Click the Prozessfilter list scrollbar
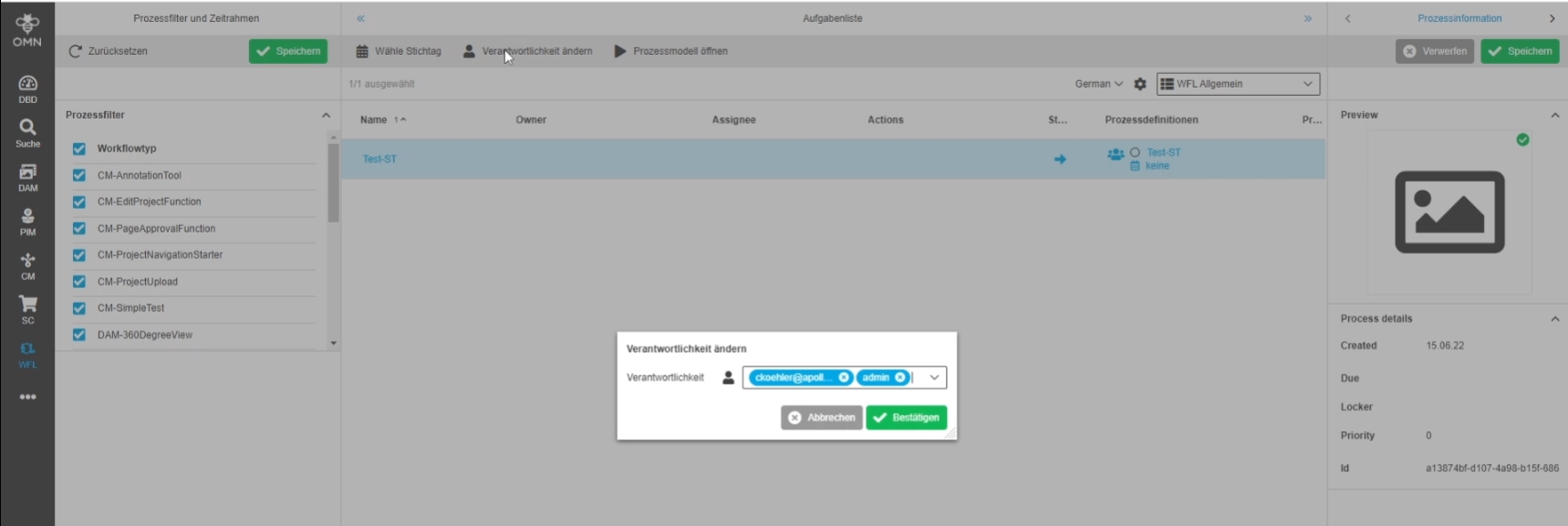 [334, 182]
